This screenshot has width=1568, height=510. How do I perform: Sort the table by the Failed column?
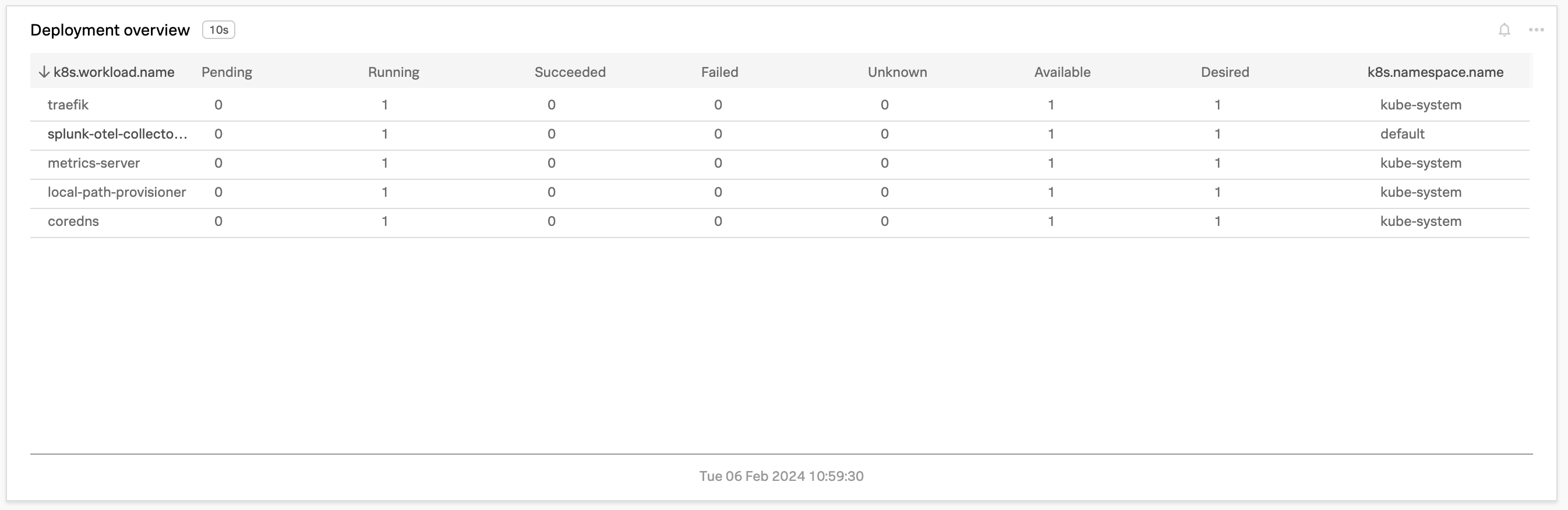click(x=719, y=71)
